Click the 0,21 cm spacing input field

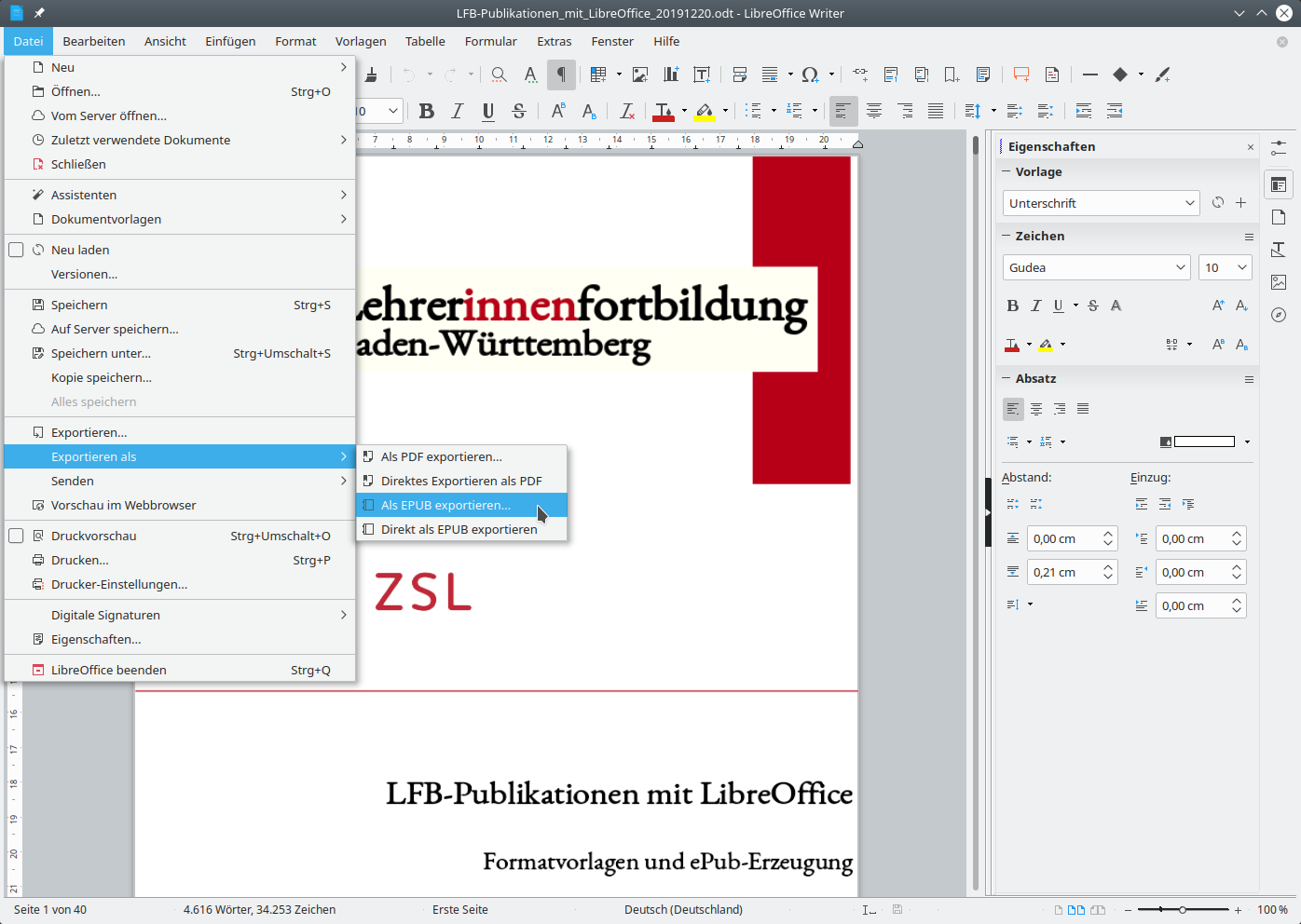pyautogui.click(x=1063, y=572)
